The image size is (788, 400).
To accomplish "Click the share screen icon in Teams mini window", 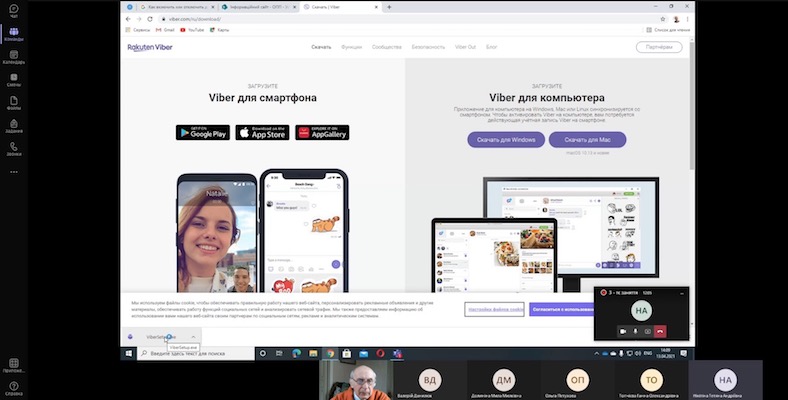I will point(648,332).
